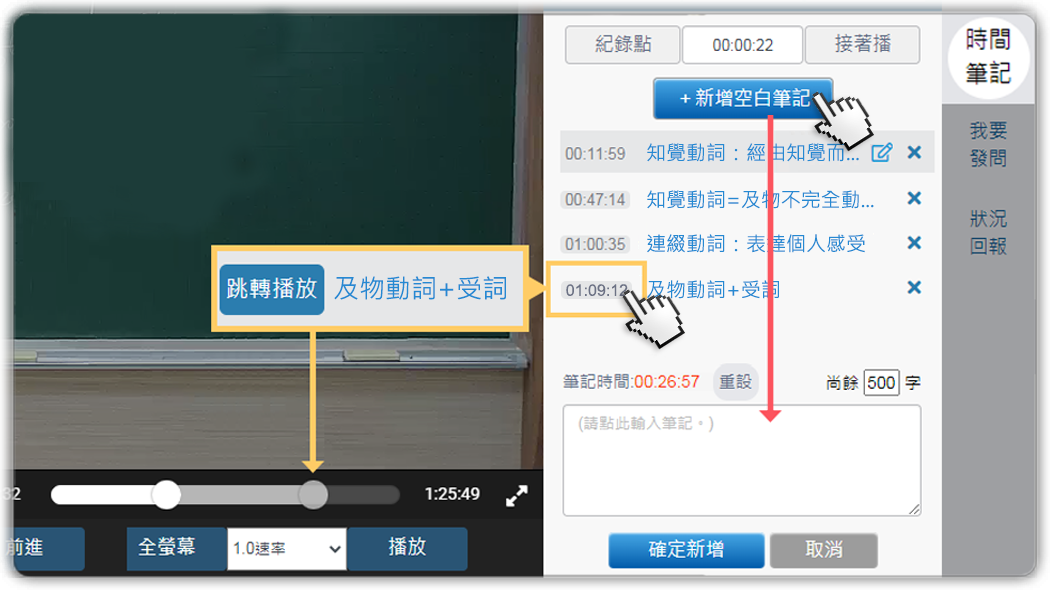Click the 全螢幕 button

click(x=167, y=548)
